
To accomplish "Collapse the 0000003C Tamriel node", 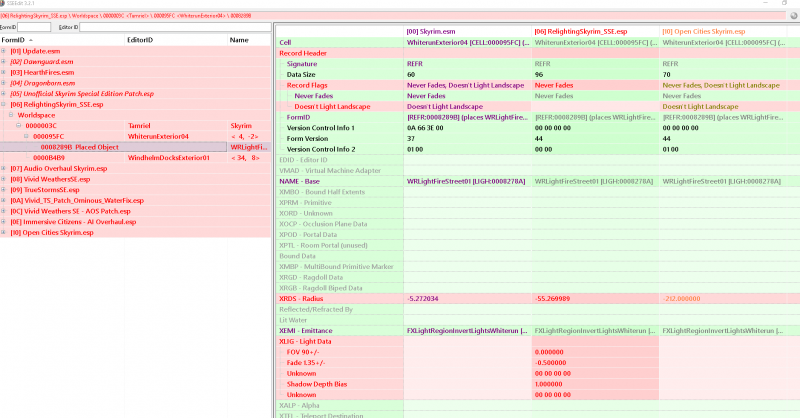I will (x=18, y=126).
